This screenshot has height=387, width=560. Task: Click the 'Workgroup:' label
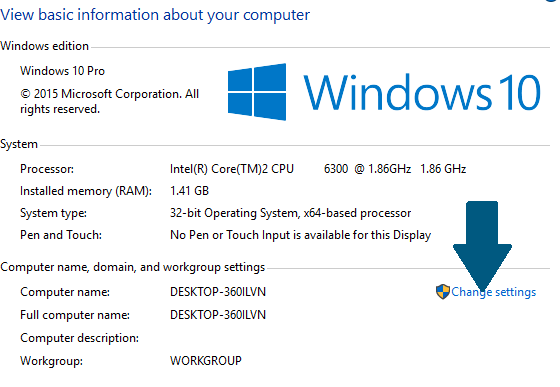tap(51, 361)
